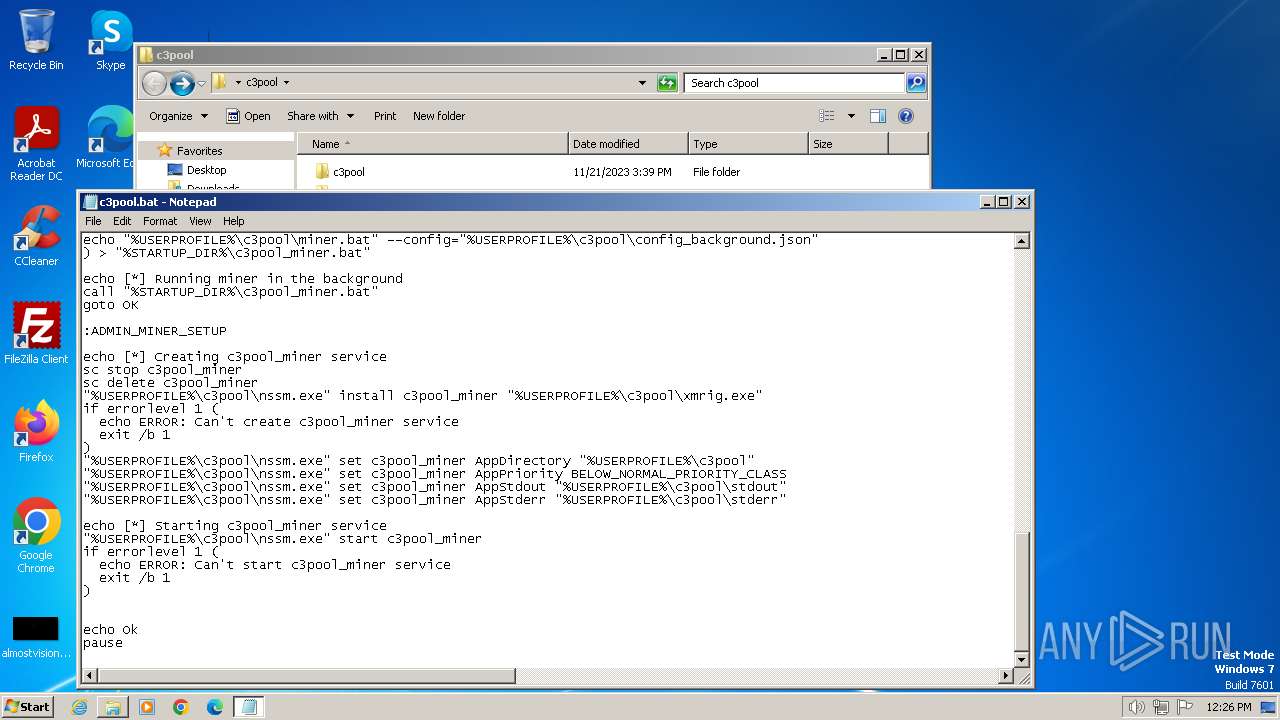
Task: Click the Start button
Action: pos(27,707)
